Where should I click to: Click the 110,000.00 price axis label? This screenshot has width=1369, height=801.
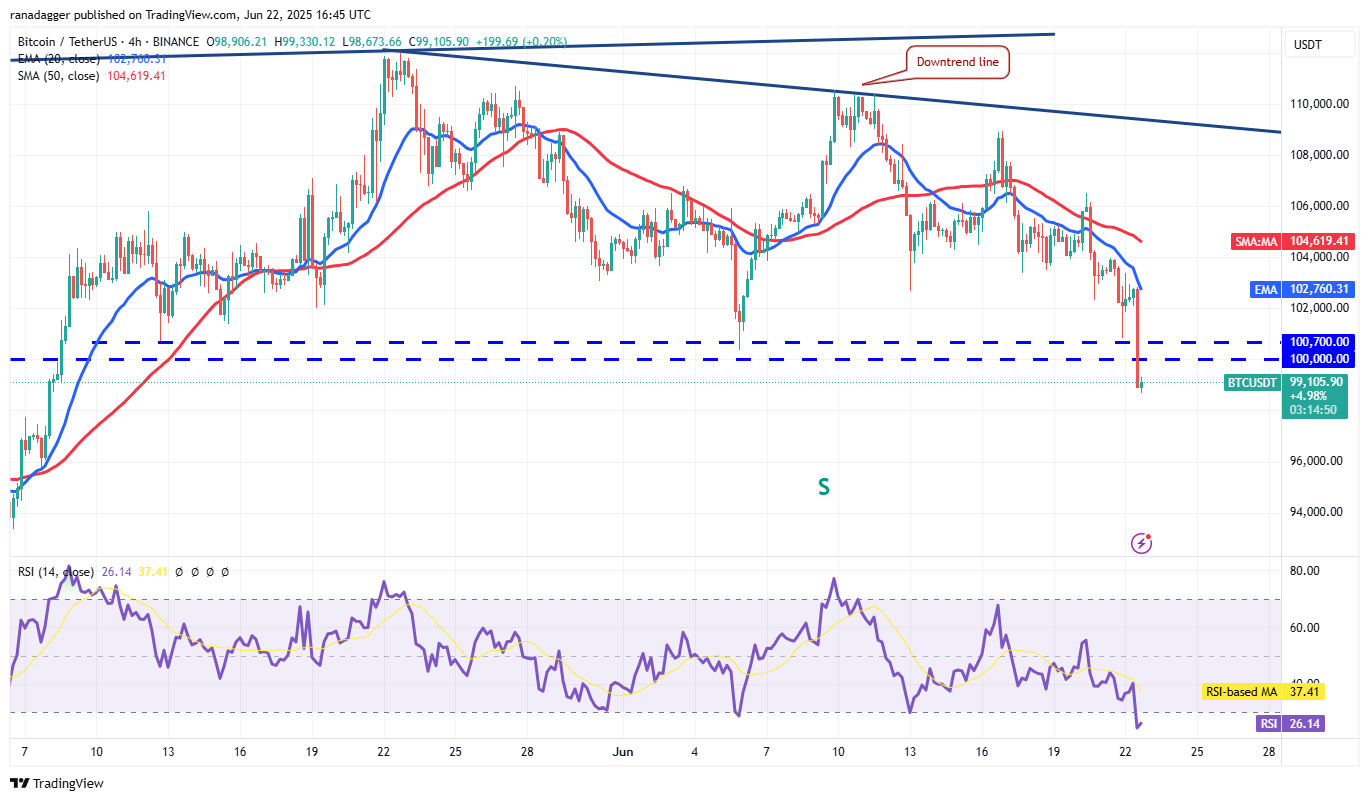[1319, 104]
